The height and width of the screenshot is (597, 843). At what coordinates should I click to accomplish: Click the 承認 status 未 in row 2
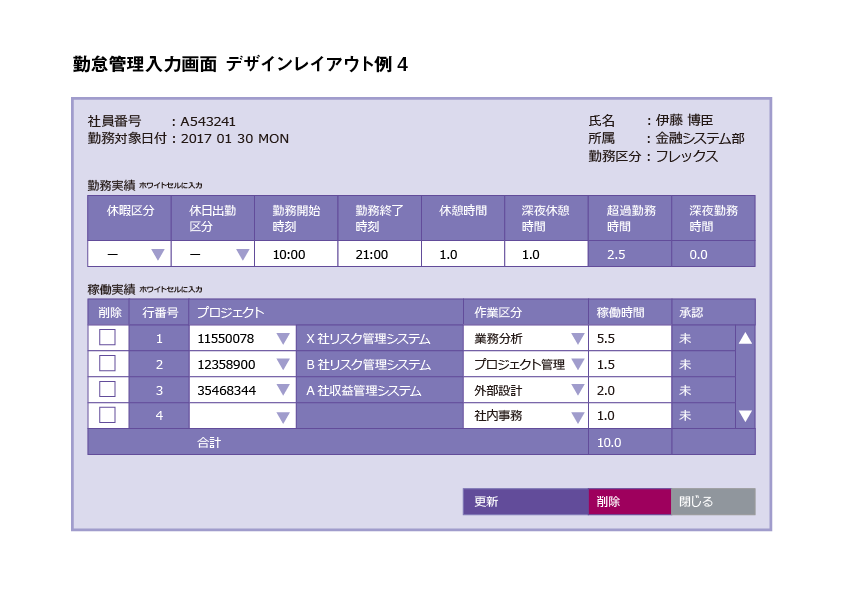pos(685,364)
